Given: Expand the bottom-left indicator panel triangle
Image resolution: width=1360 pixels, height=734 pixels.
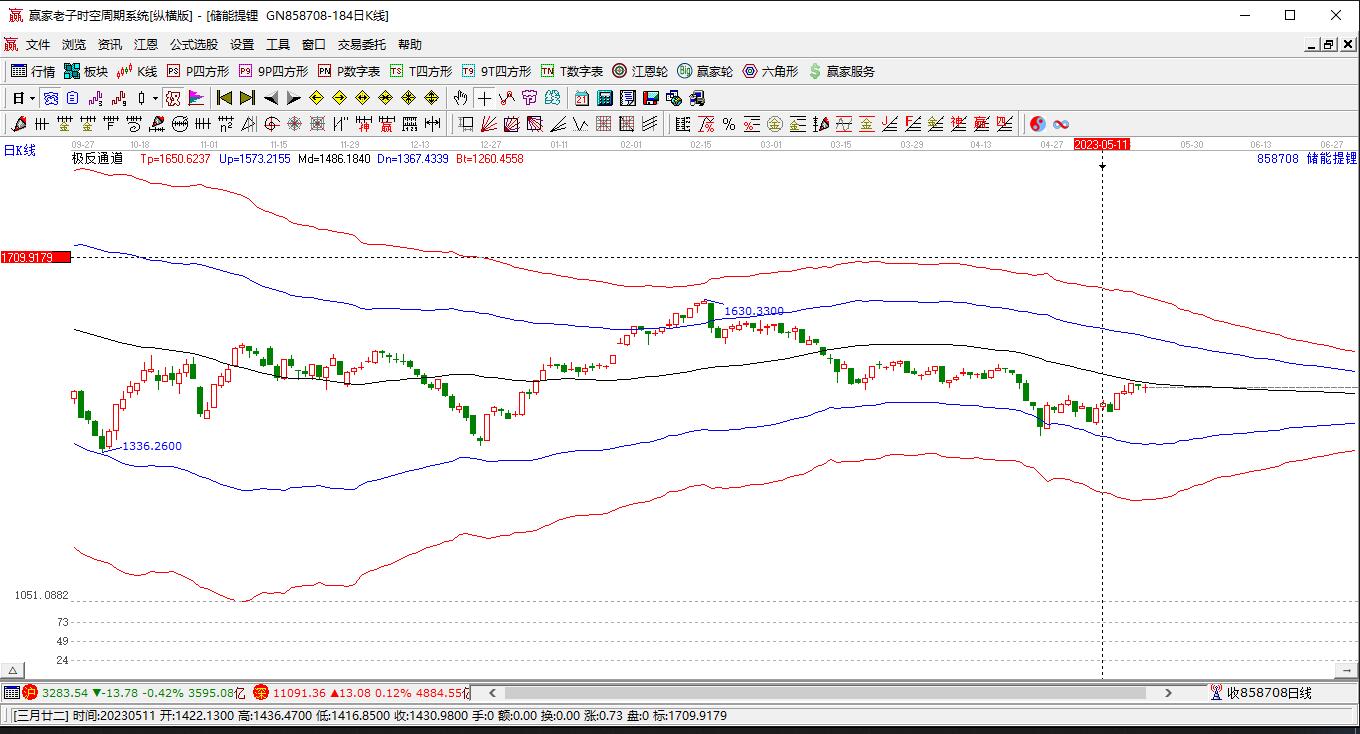Looking at the screenshot, I should point(13,670).
